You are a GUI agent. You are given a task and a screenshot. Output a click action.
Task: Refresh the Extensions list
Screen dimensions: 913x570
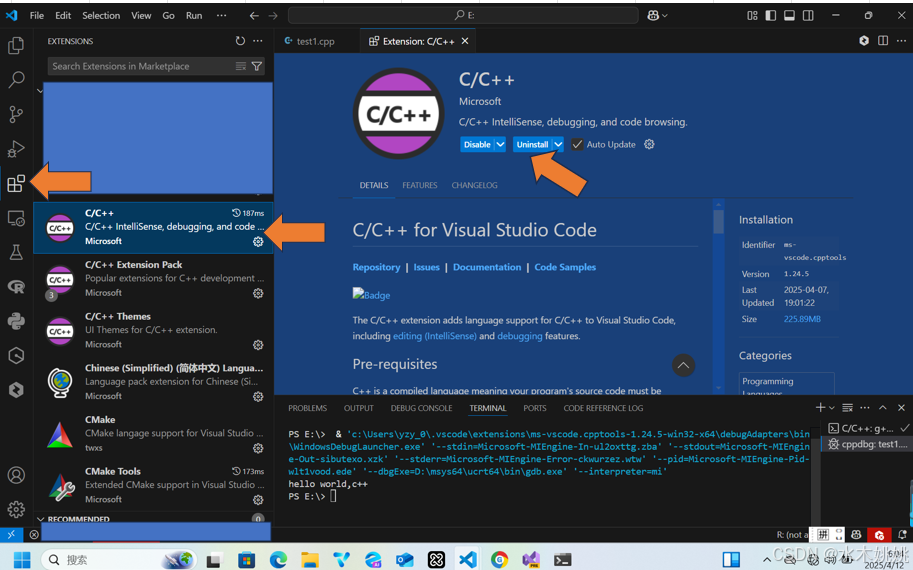pos(240,41)
